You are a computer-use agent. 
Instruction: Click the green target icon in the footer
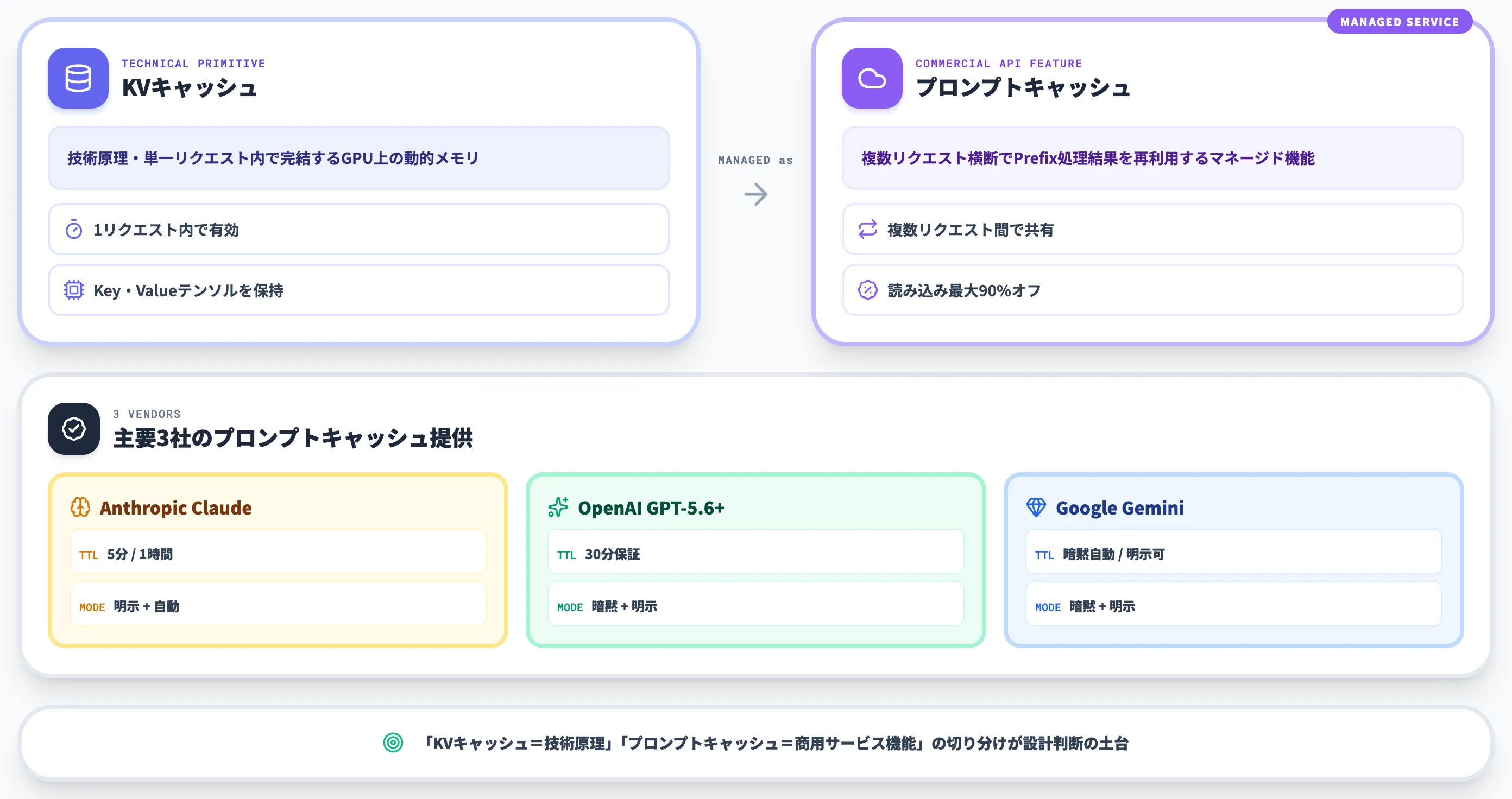coord(393,743)
